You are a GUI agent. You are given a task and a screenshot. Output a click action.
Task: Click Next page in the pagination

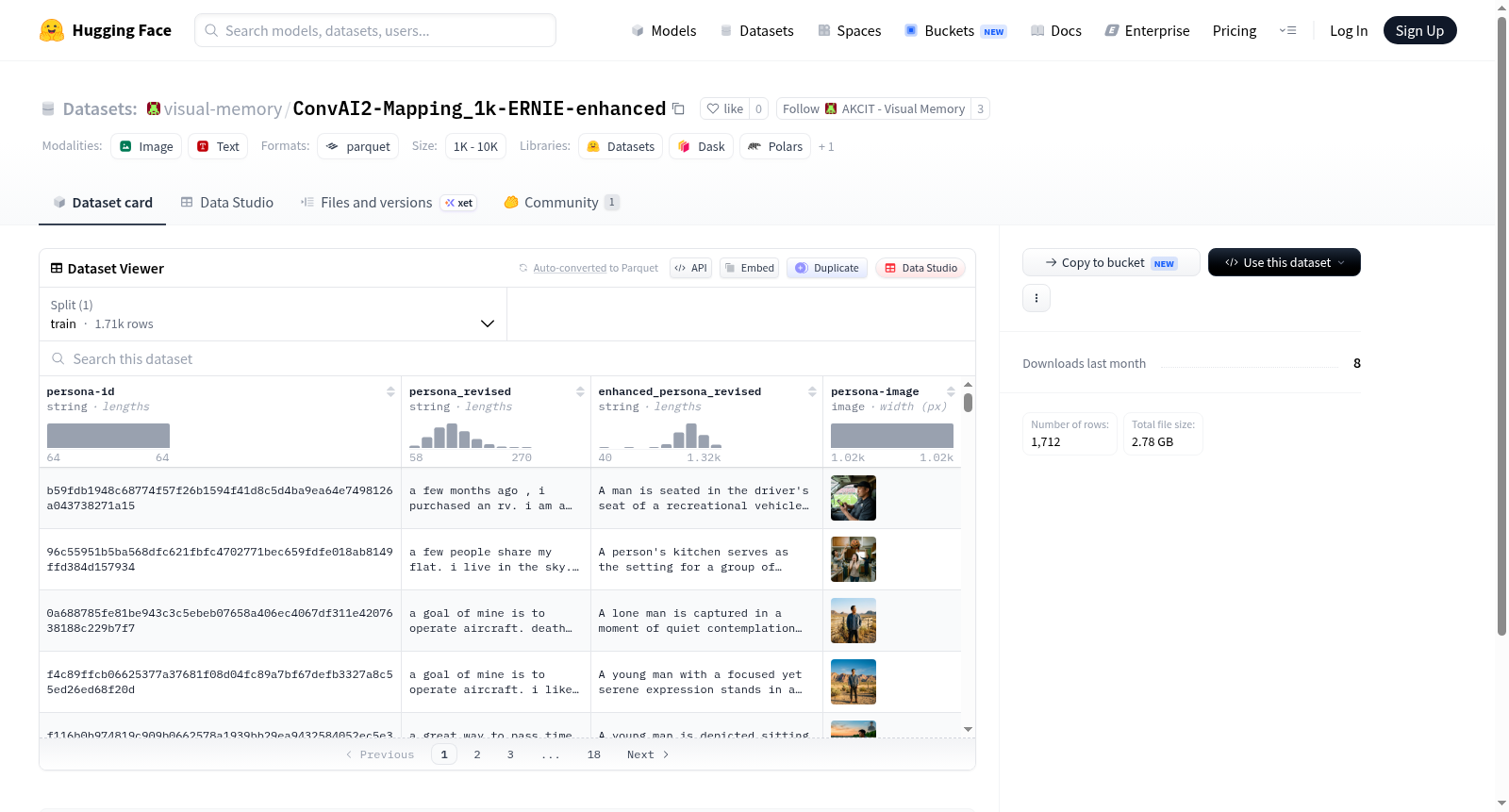pos(648,754)
